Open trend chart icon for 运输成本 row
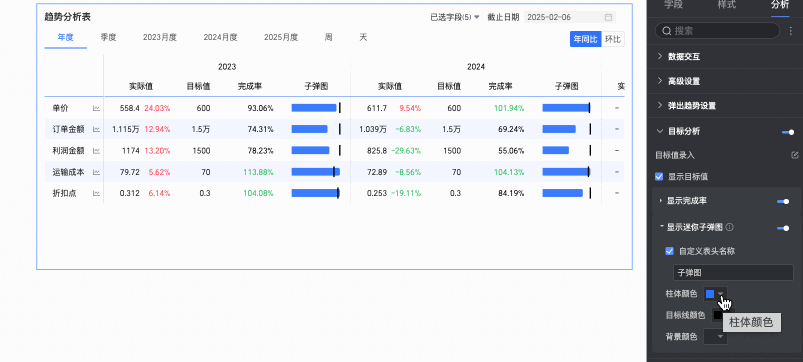This screenshot has height=362, width=803. tap(96, 173)
